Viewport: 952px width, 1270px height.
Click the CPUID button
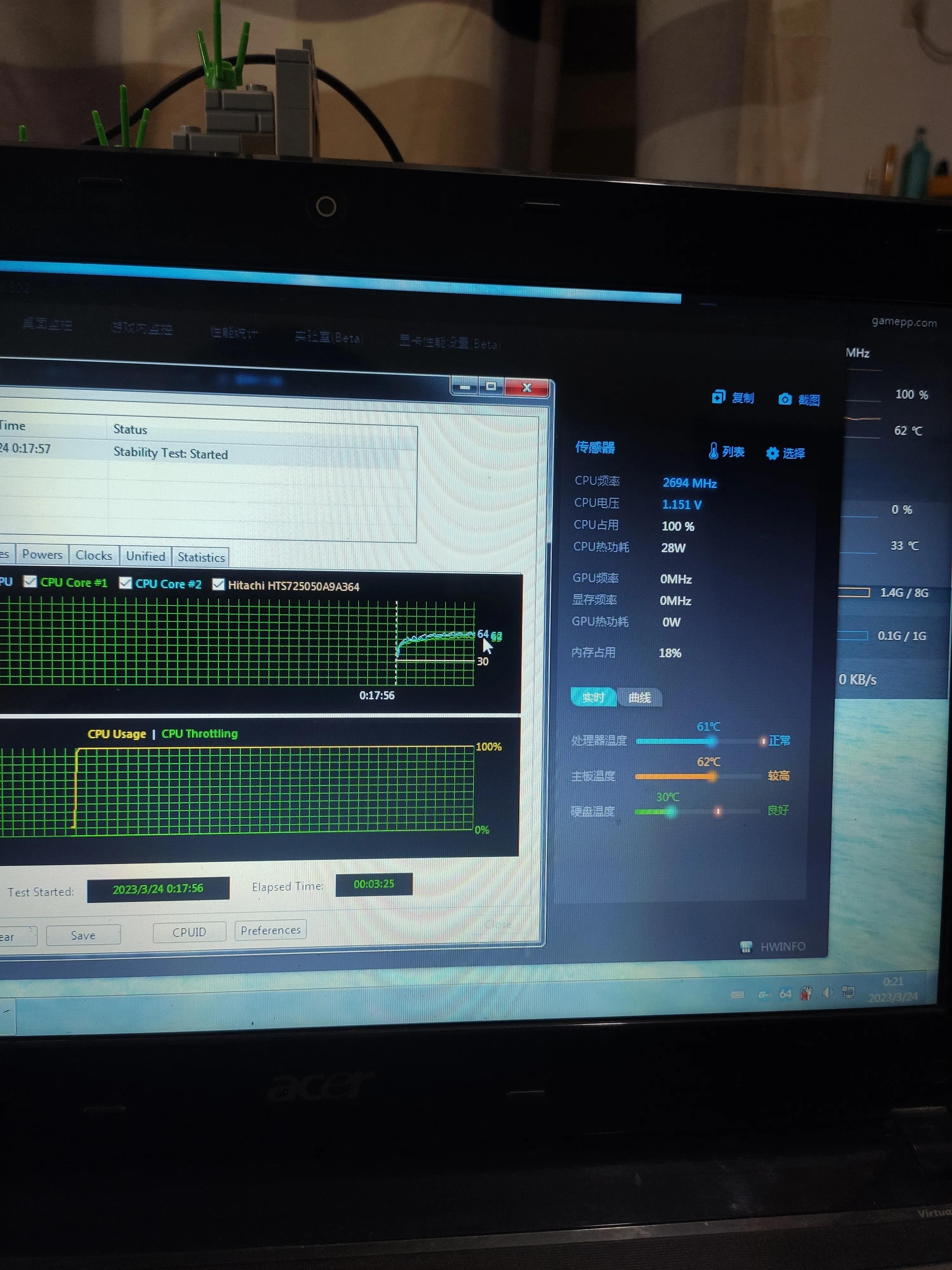189,932
